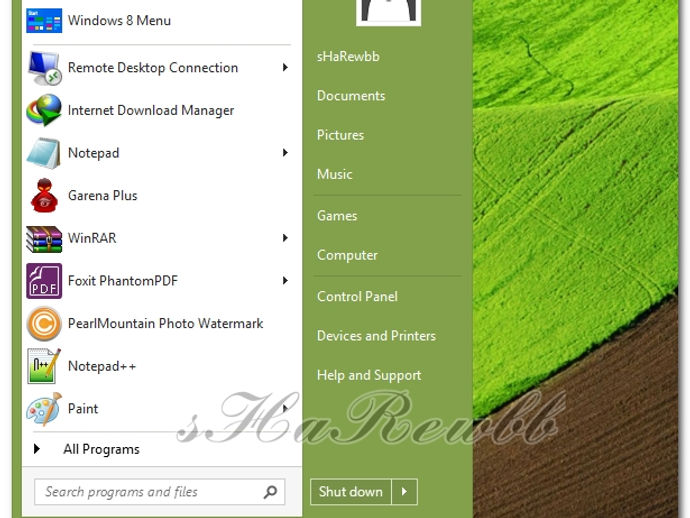Viewport: 690px width, 518px height.
Task: Open Notepad++ via its icon
Action: point(44,366)
